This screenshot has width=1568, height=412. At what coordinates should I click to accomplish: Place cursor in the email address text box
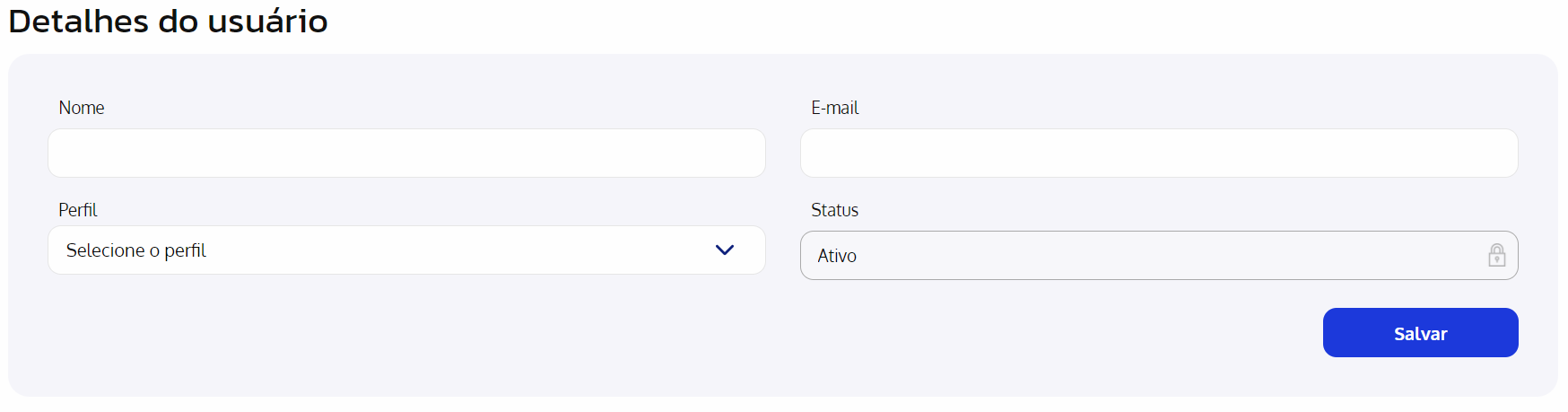(1159, 153)
